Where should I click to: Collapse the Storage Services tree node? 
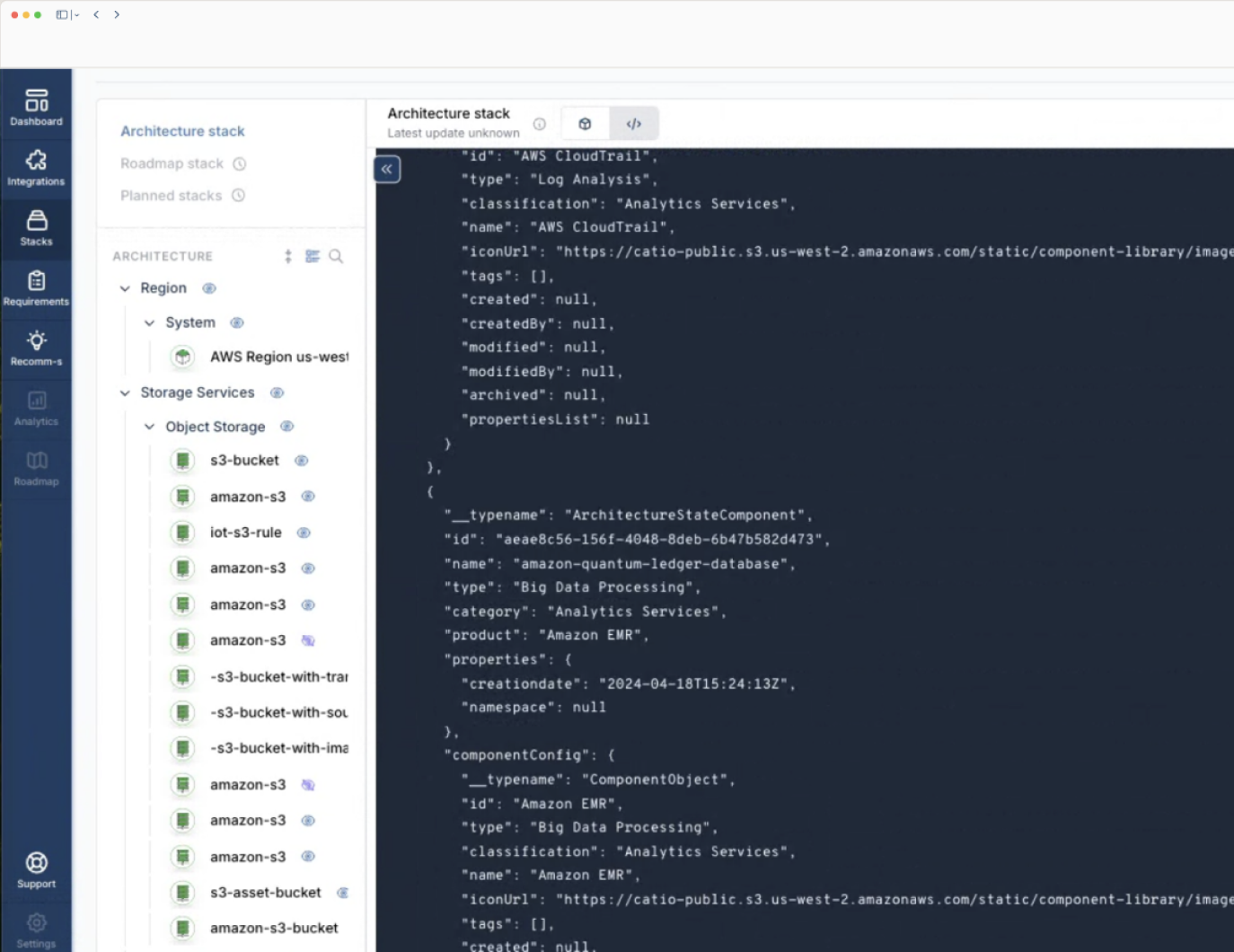pyautogui.click(x=124, y=392)
